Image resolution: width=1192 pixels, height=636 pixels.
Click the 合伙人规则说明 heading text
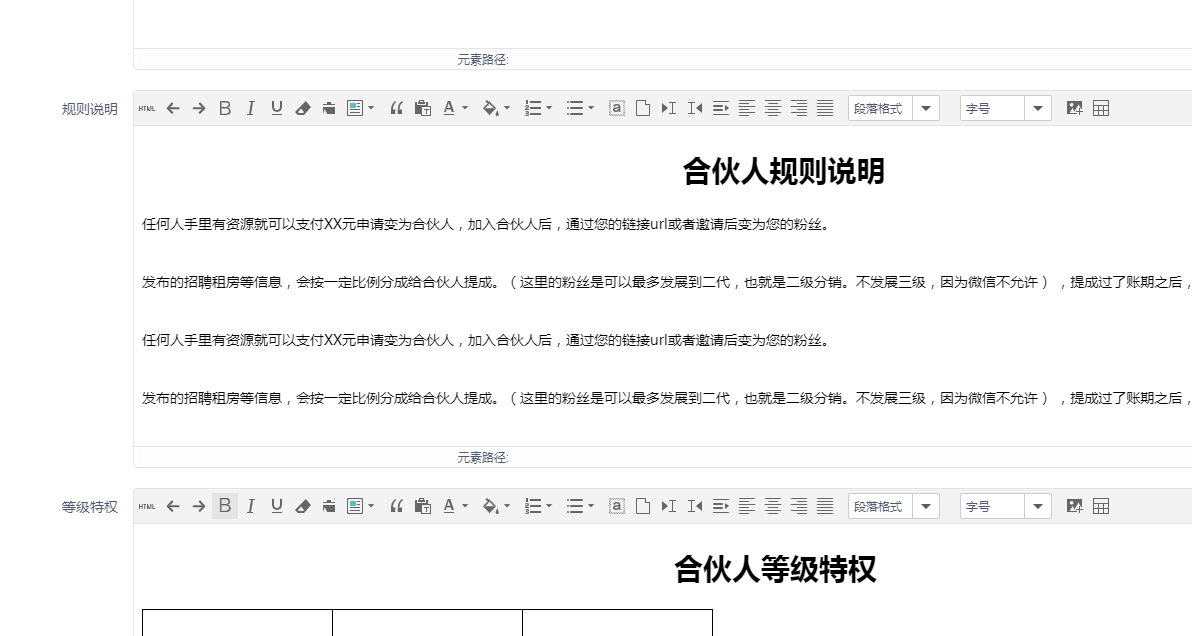point(783,172)
